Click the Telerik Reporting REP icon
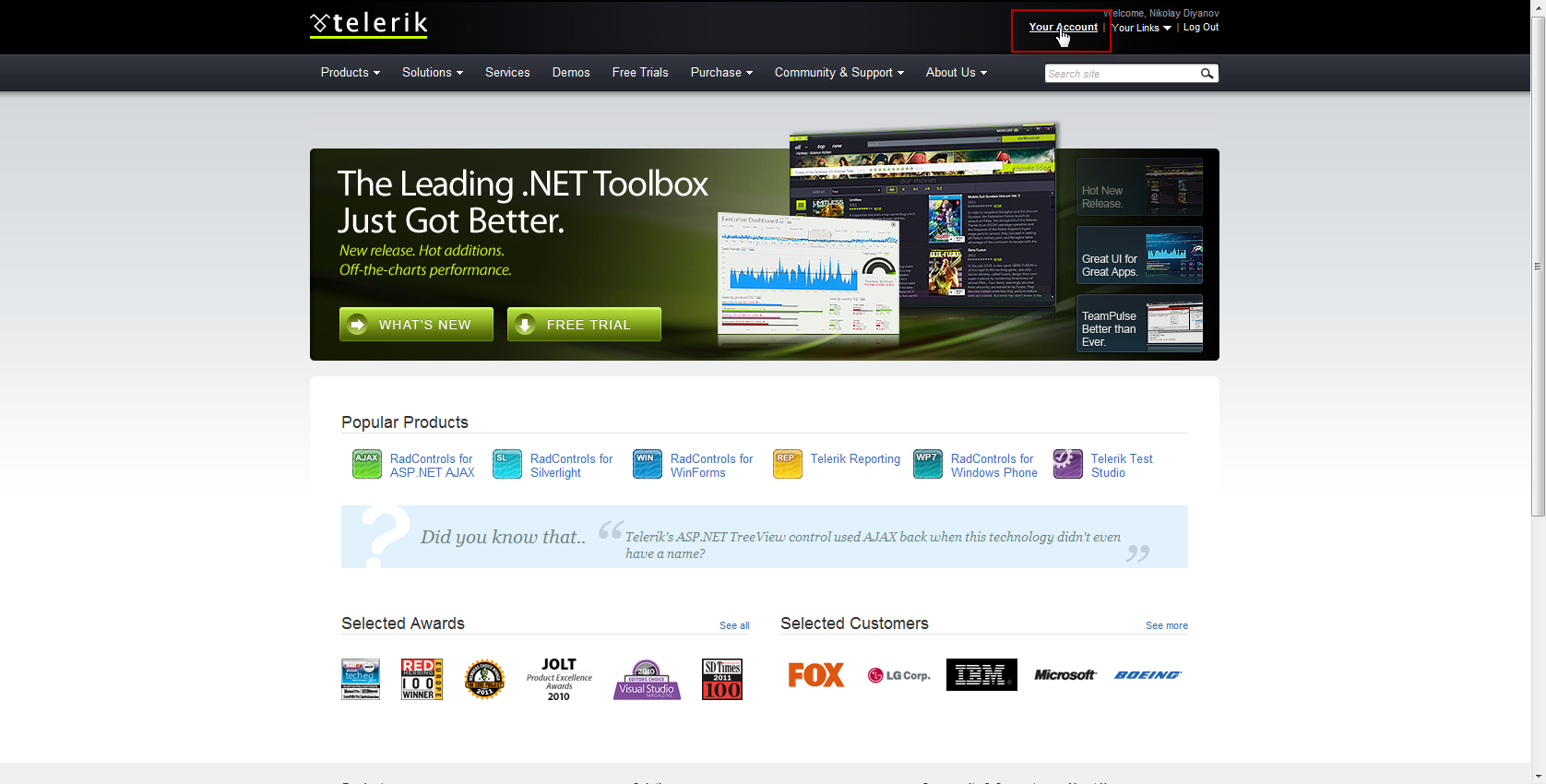The width and height of the screenshot is (1546, 784). click(788, 464)
